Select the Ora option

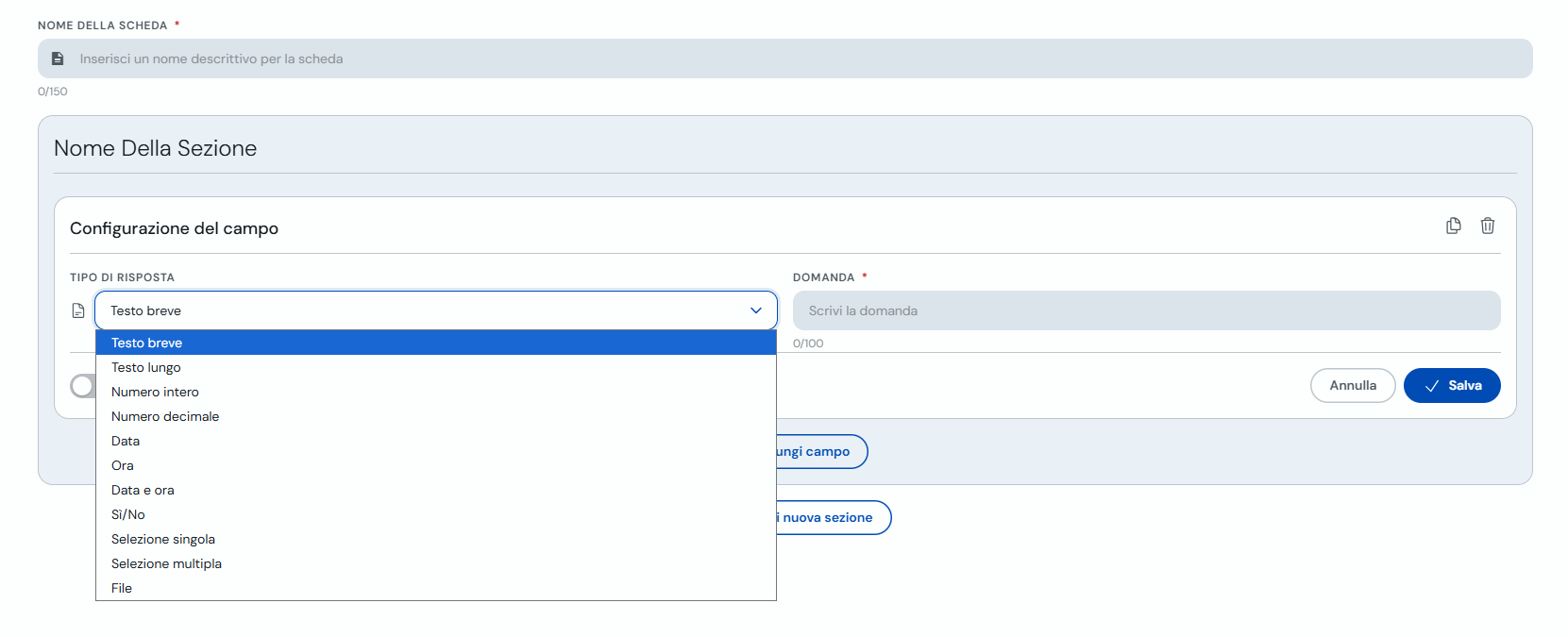point(436,465)
